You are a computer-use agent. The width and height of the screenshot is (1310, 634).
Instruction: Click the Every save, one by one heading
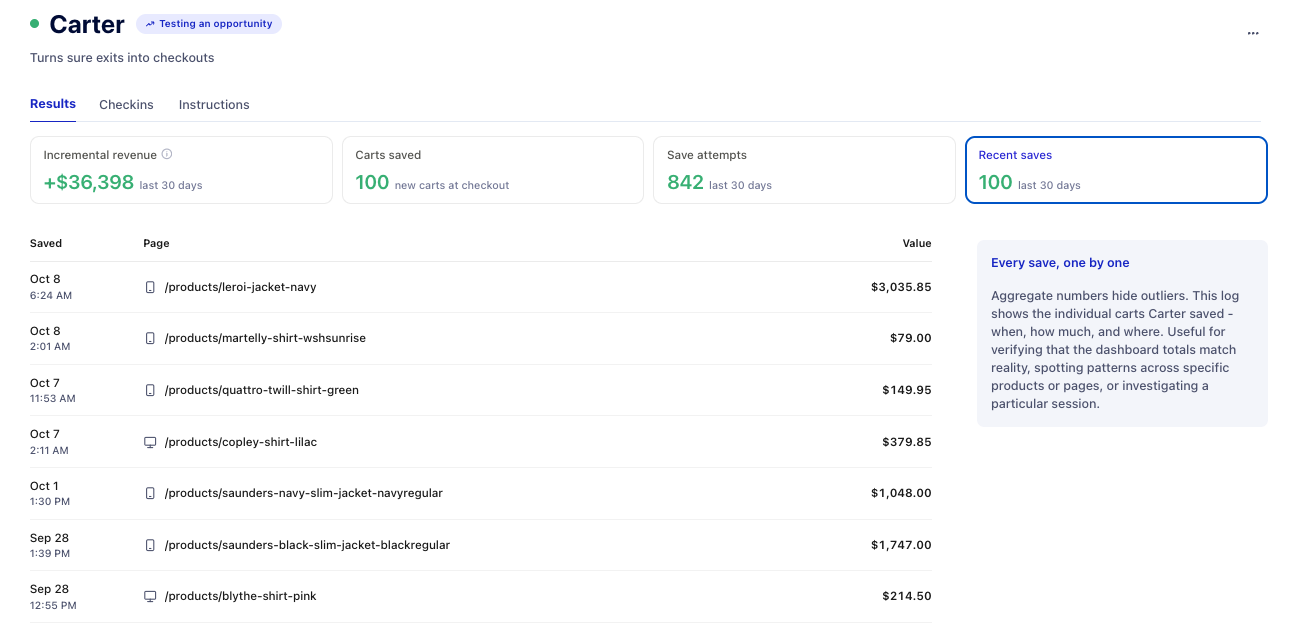pos(1060,263)
